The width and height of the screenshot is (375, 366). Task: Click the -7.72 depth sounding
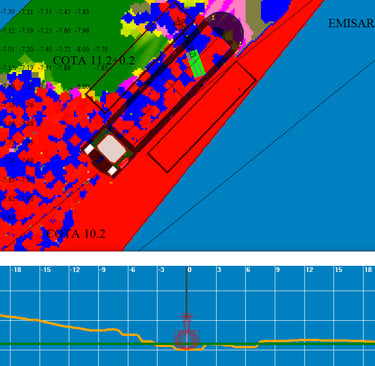[x=64, y=49]
